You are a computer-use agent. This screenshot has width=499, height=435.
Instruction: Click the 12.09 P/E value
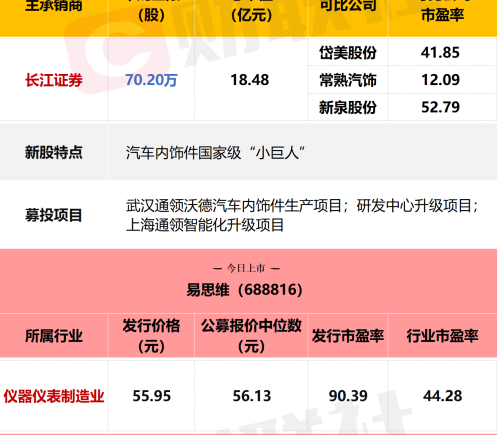click(x=440, y=80)
